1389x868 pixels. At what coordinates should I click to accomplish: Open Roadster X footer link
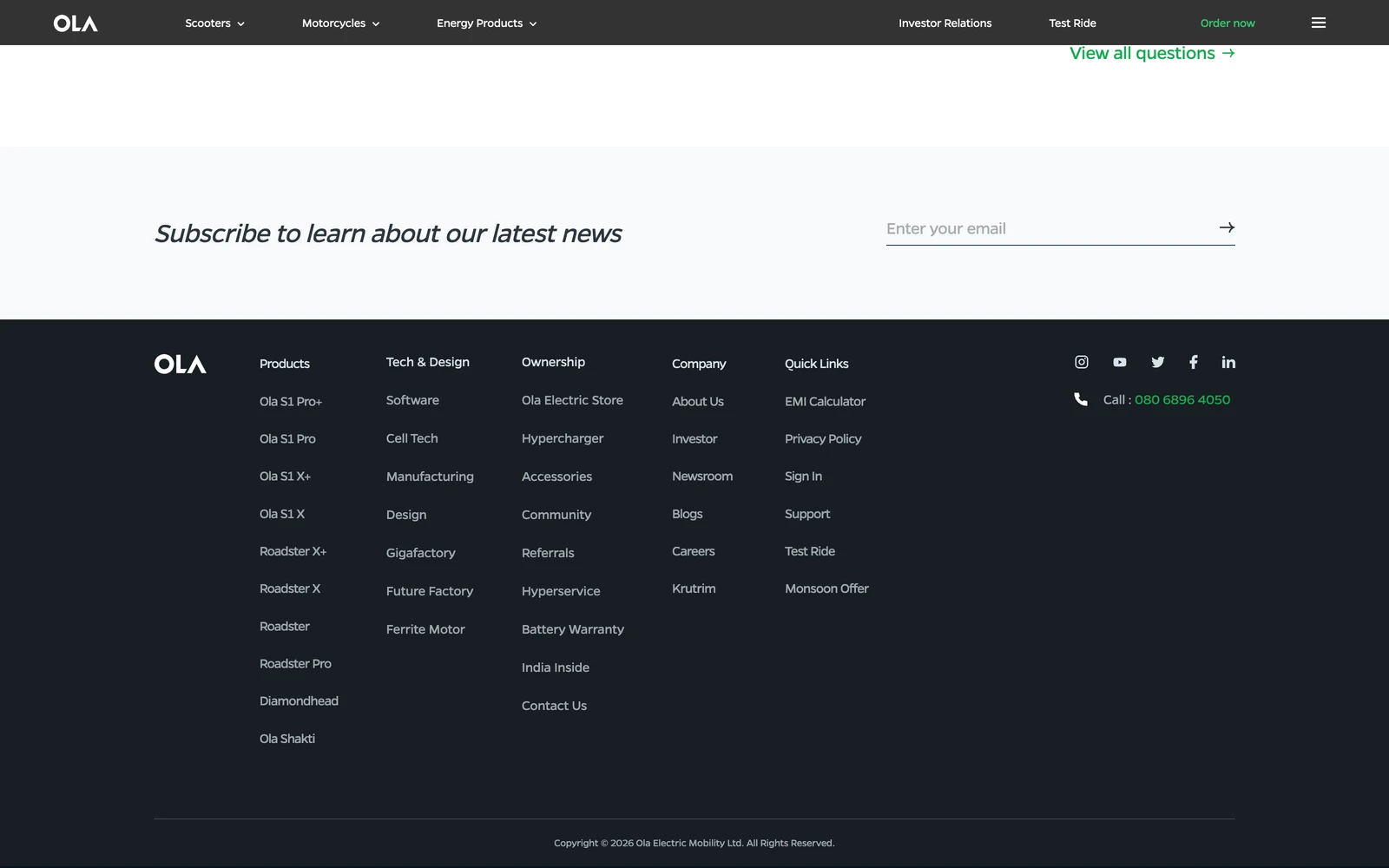(290, 589)
